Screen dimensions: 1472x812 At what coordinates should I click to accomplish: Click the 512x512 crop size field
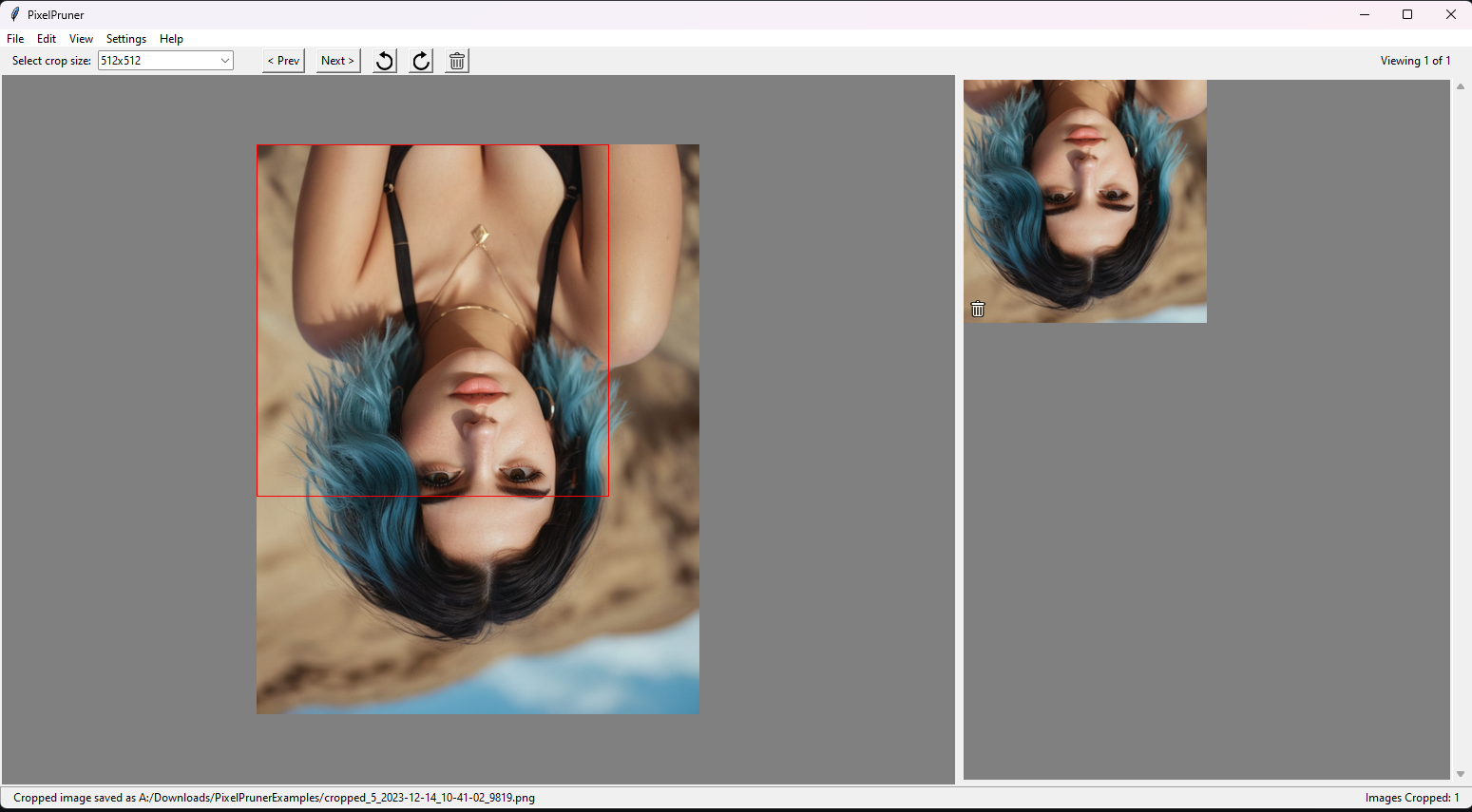pyautogui.click(x=157, y=61)
